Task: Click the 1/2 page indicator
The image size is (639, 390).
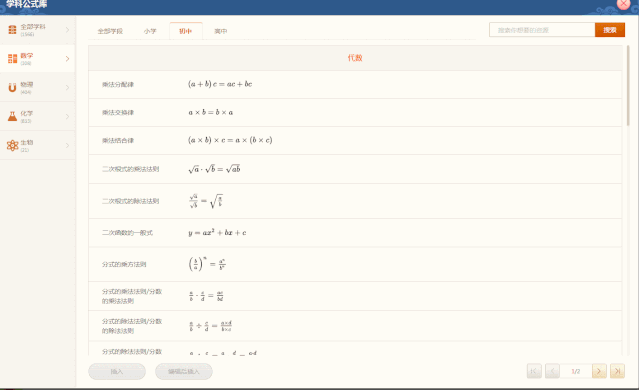Action: [x=576, y=371]
